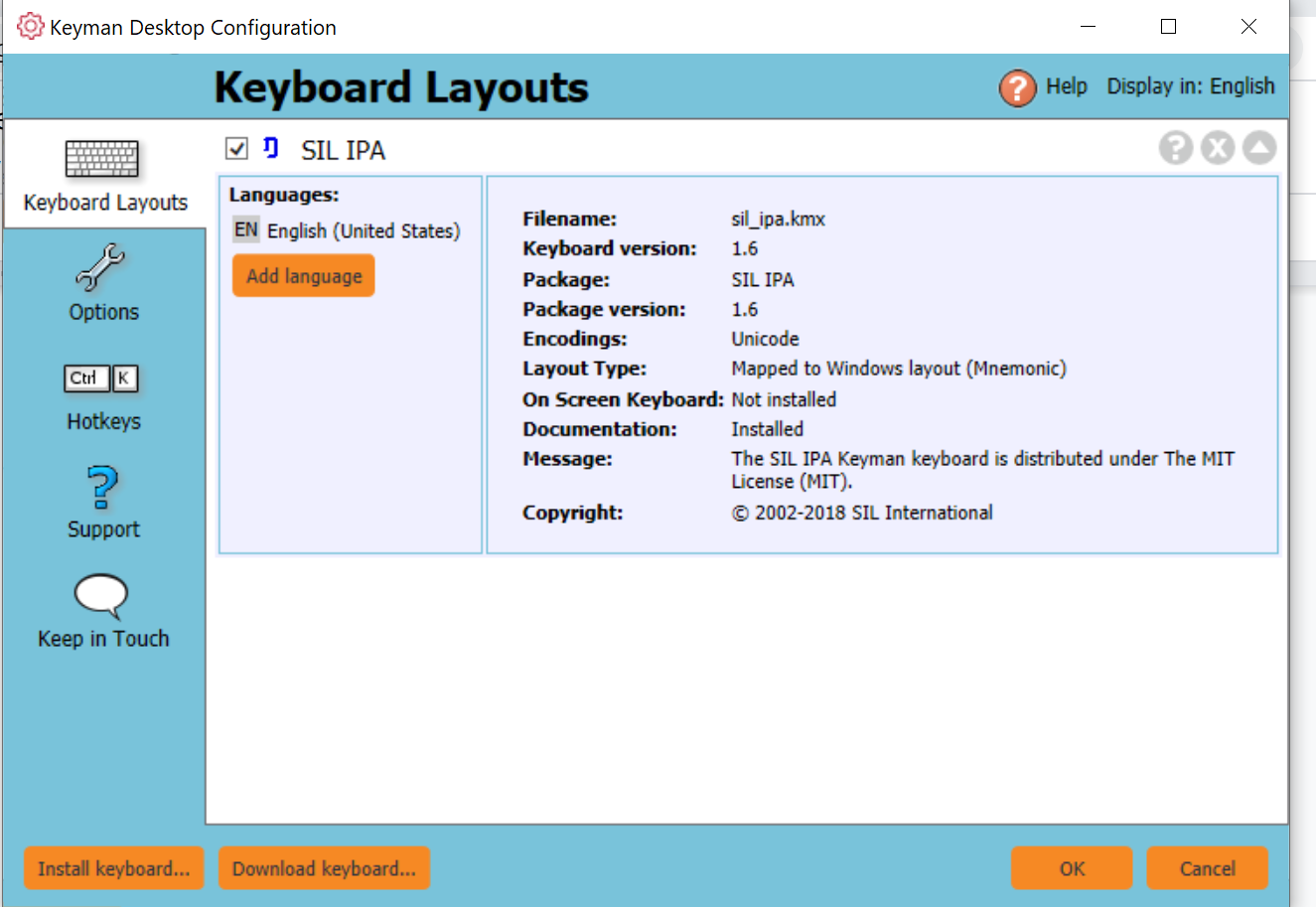Open the Keep in Touch tab

coord(103,611)
